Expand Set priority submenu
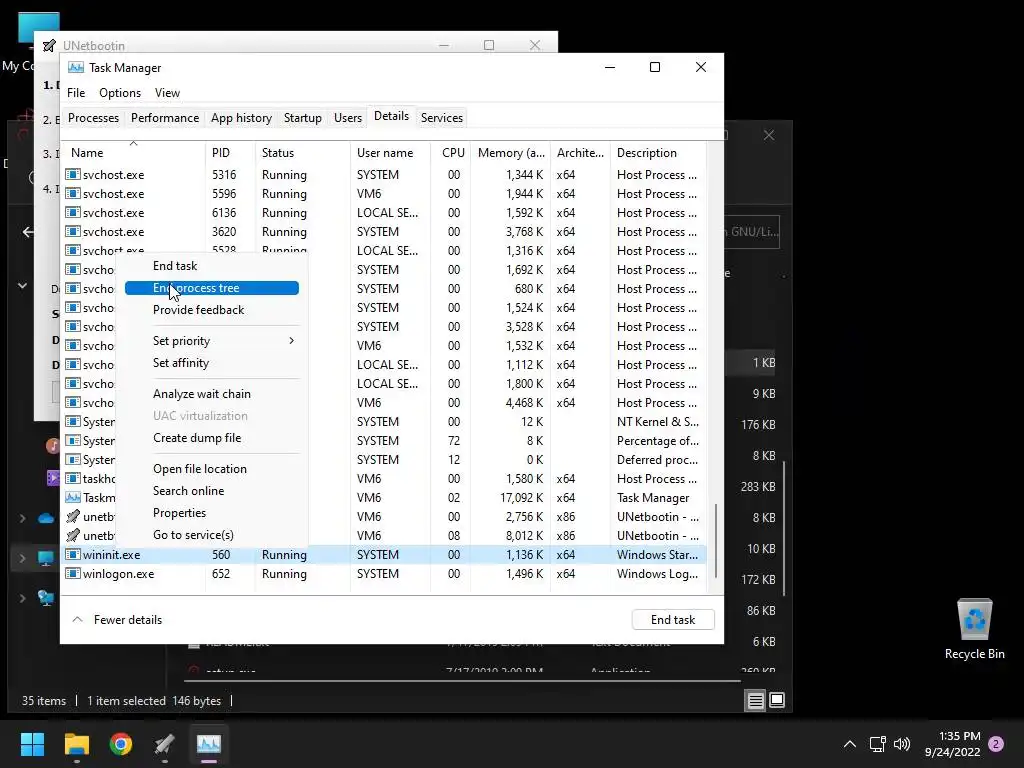Image resolution: width=1024 pixels, height=768 pixels. click(x=212, y=341)
